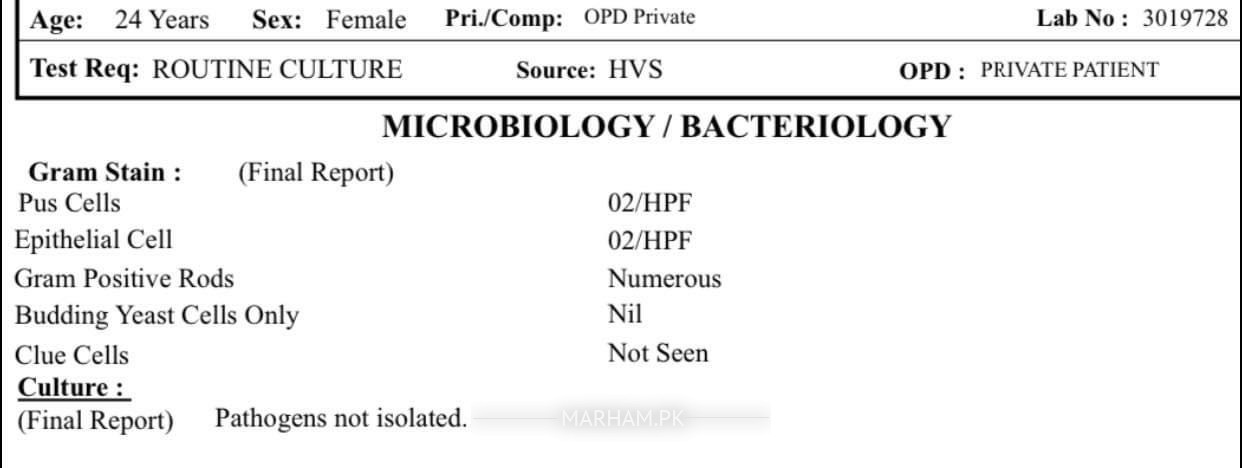Click the Test Req ROUTINE CULTURE field
The height and width of the screenshot is (468, 1242).
coord(217,69)
